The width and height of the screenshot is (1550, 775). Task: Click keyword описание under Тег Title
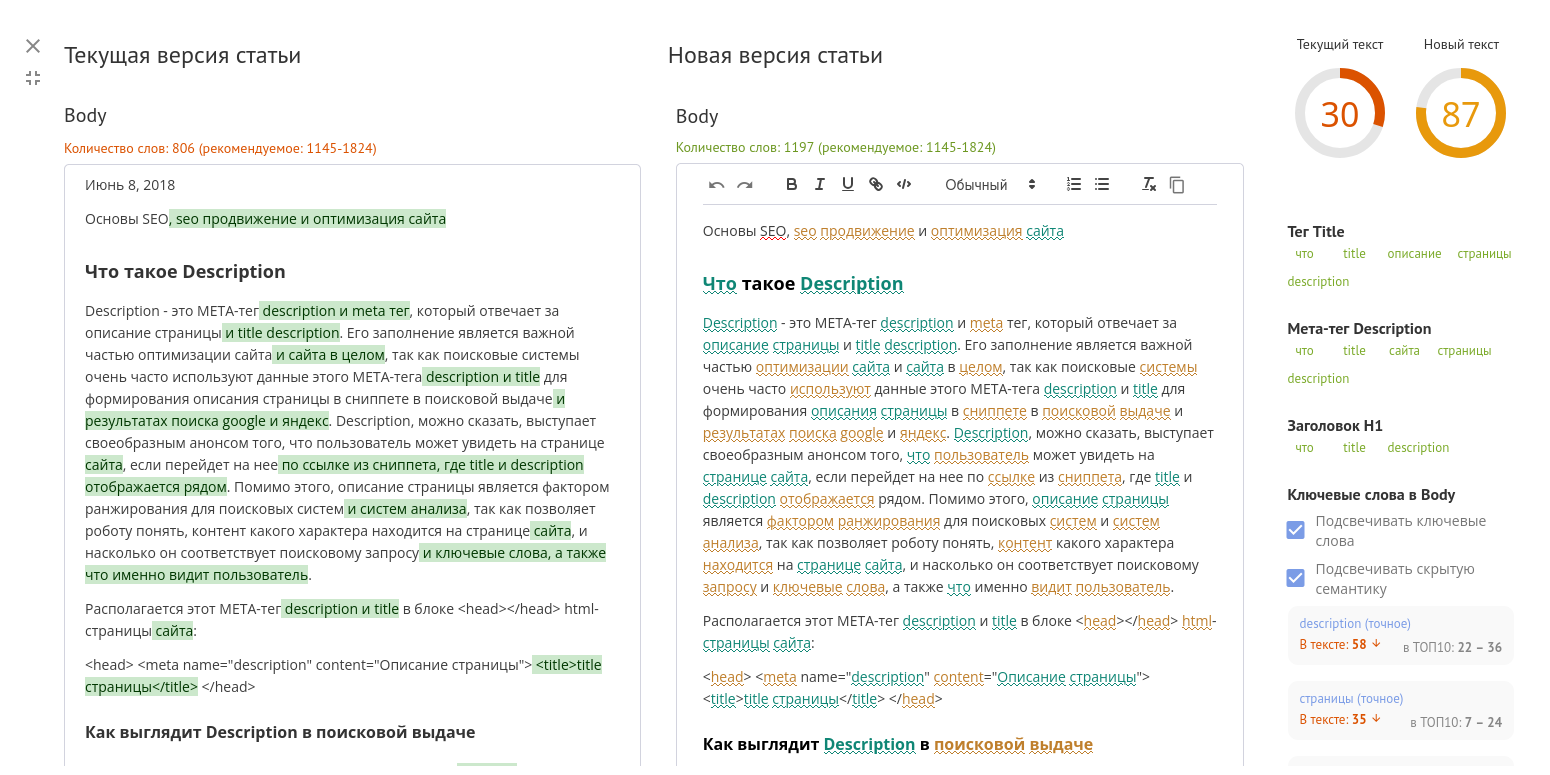click(1414, 254)
